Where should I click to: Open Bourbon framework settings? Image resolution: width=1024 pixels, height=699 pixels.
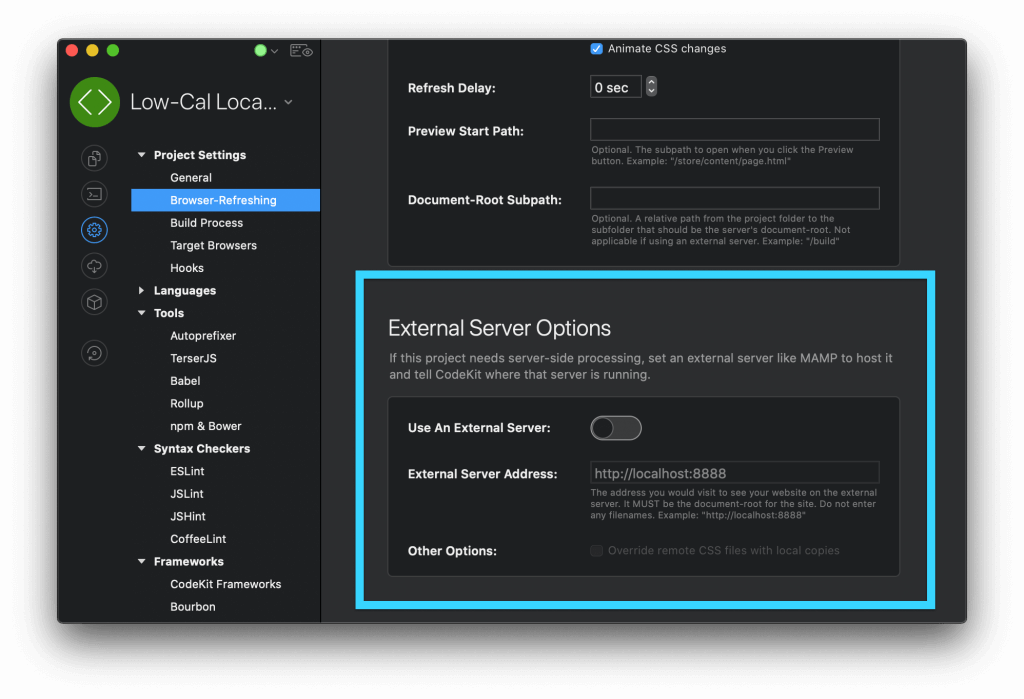coord(193,607)
